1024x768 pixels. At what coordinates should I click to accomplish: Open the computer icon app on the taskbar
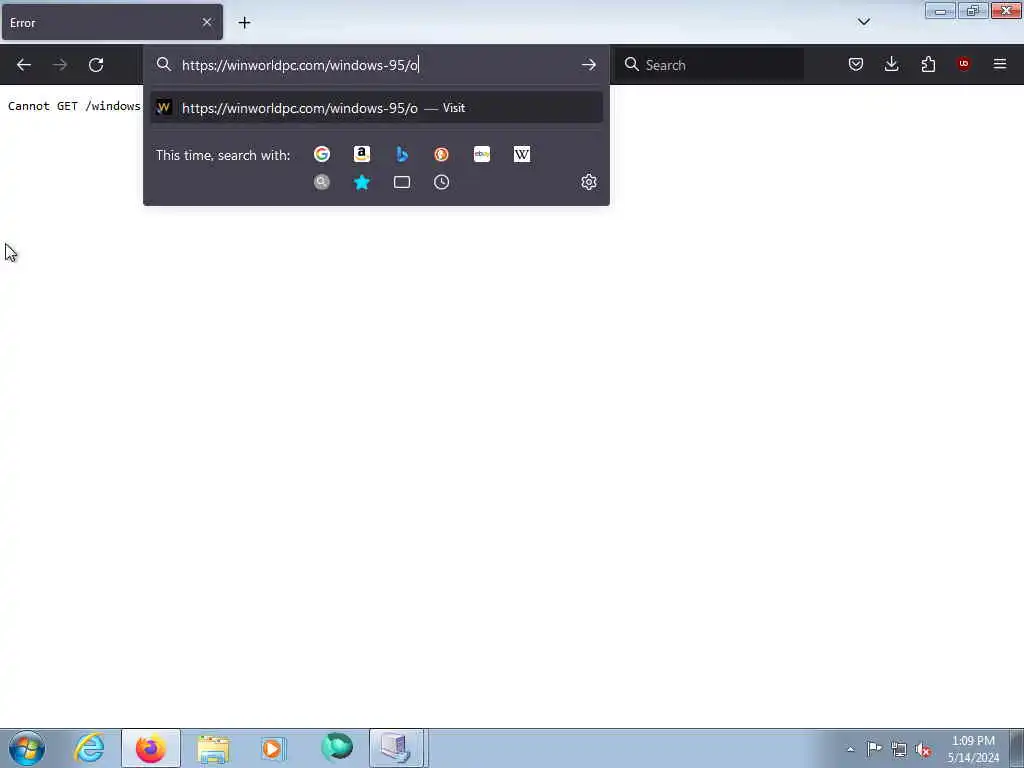click(x=396, y=748)
